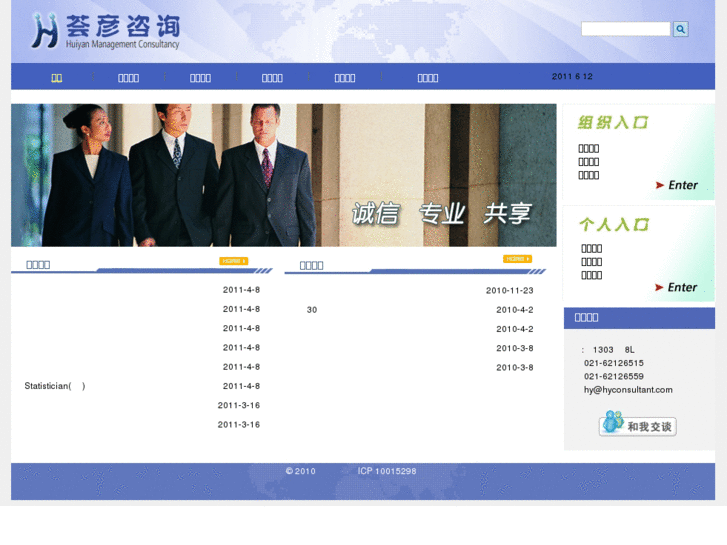The width and height of the screenshot is (727, 545).
Task: Open the list entry beginning with 30
Action: (x=312, y=310)
